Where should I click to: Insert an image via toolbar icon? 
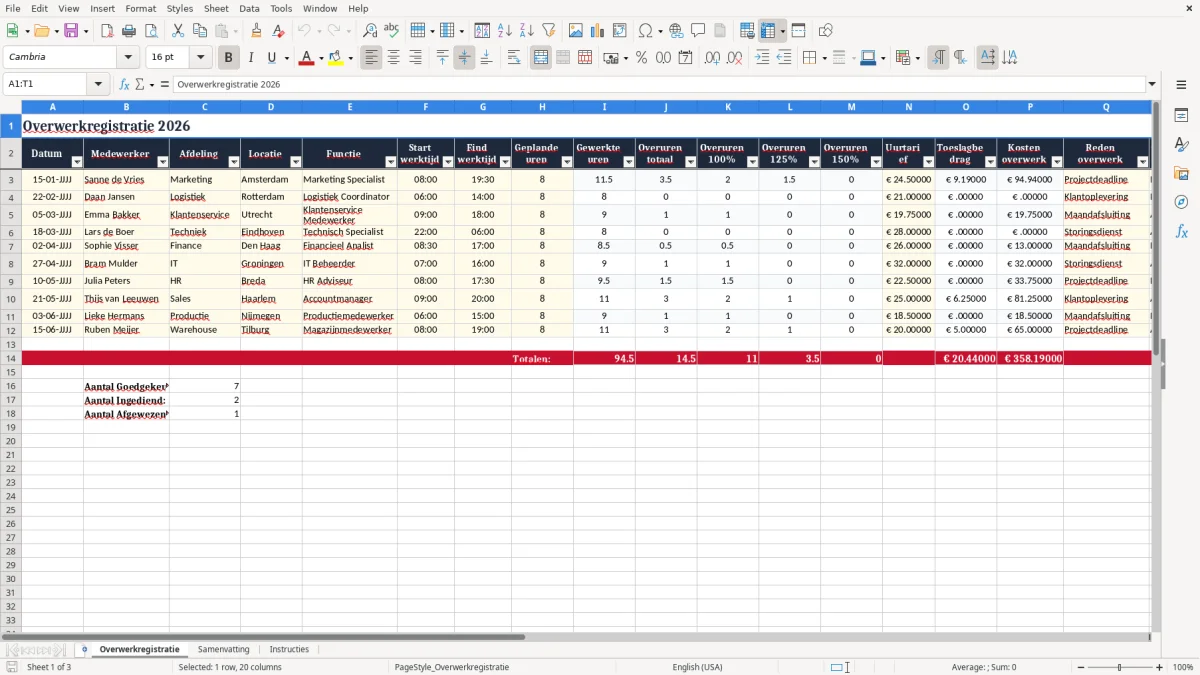pos(576,31)
